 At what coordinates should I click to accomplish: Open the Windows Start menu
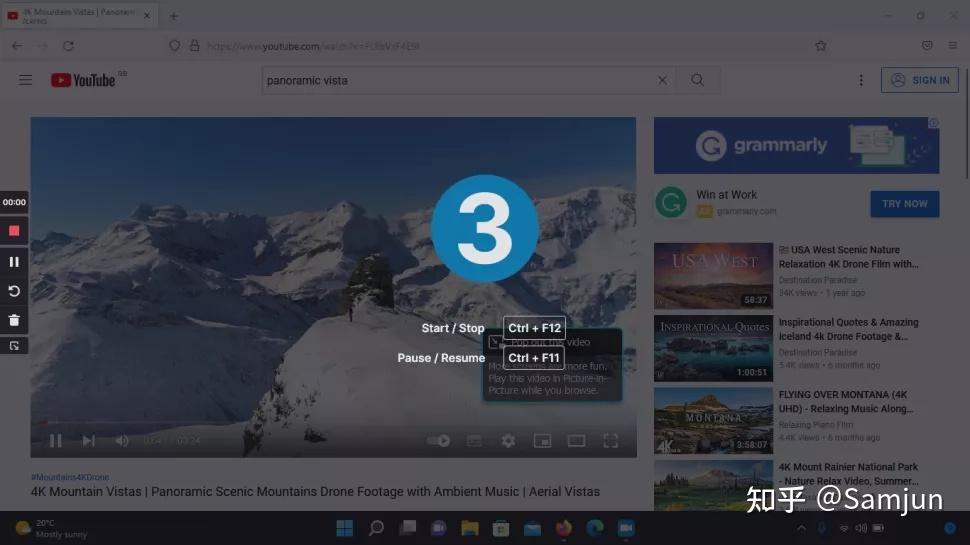345,528
